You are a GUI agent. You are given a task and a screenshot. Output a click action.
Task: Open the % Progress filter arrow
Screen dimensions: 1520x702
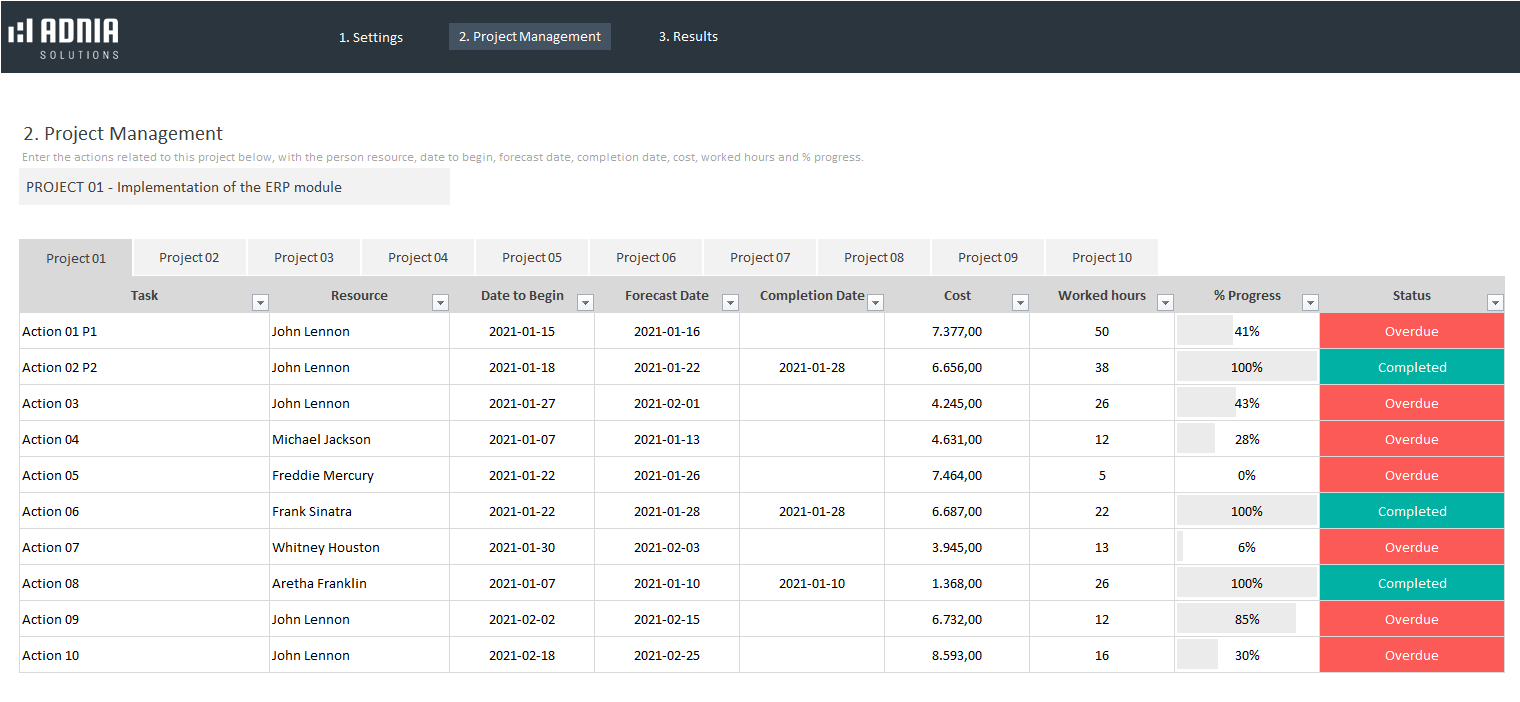pyautogui.click(x=1310, y=303)
